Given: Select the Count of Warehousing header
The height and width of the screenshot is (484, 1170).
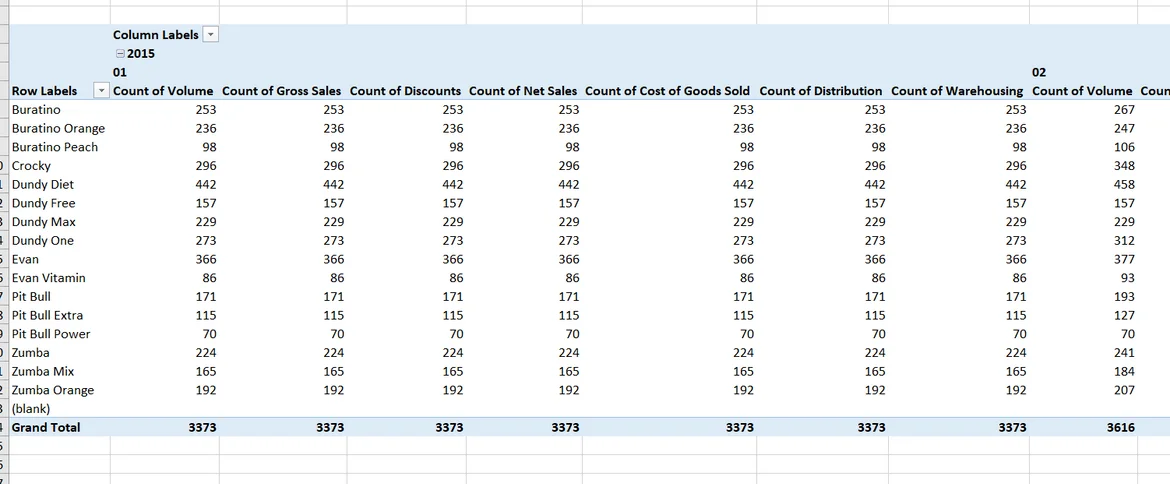Looking at the screenshot, I should click(957, 91).
